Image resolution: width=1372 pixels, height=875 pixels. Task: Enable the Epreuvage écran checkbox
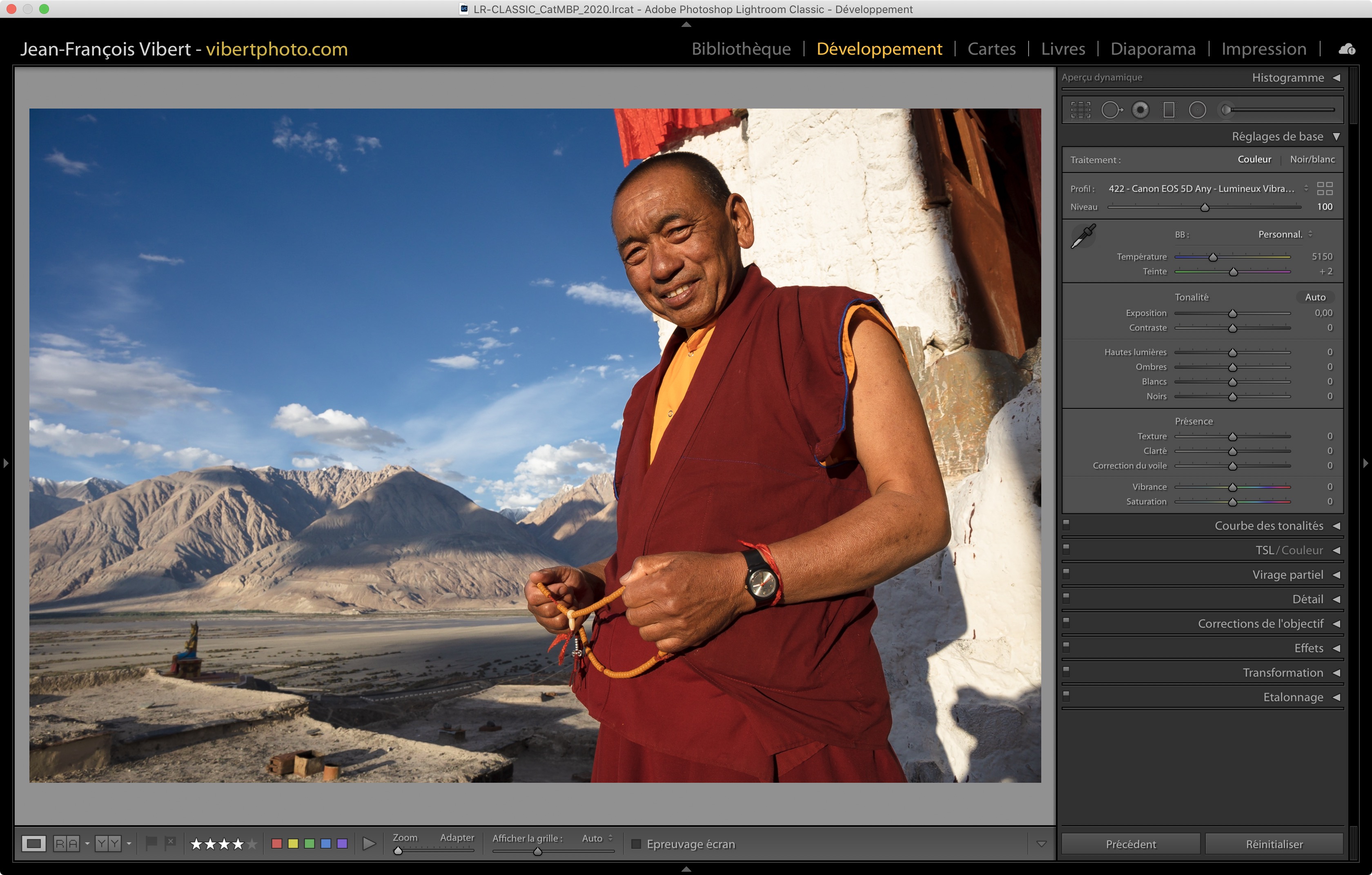637,844
